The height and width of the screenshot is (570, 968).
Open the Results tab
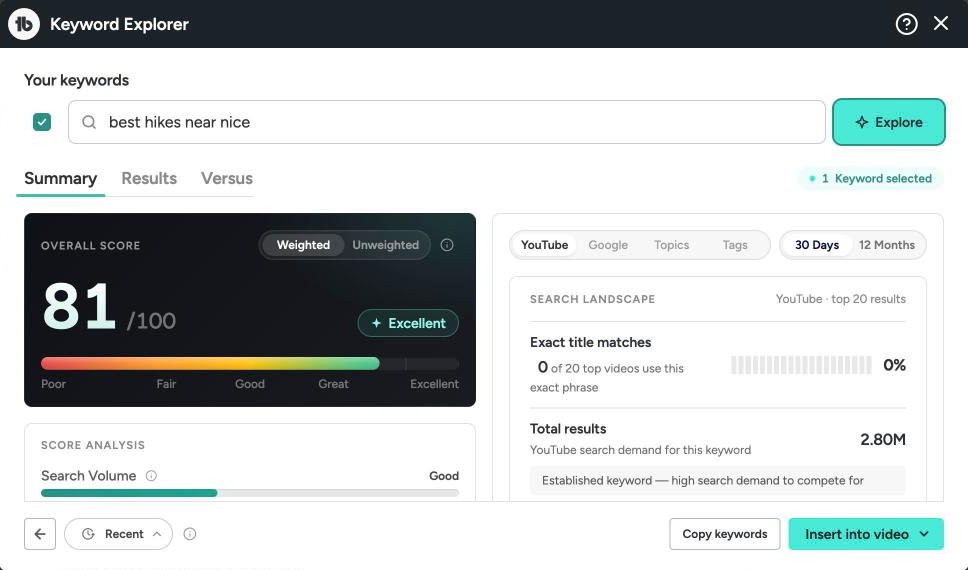coord(149,178)
